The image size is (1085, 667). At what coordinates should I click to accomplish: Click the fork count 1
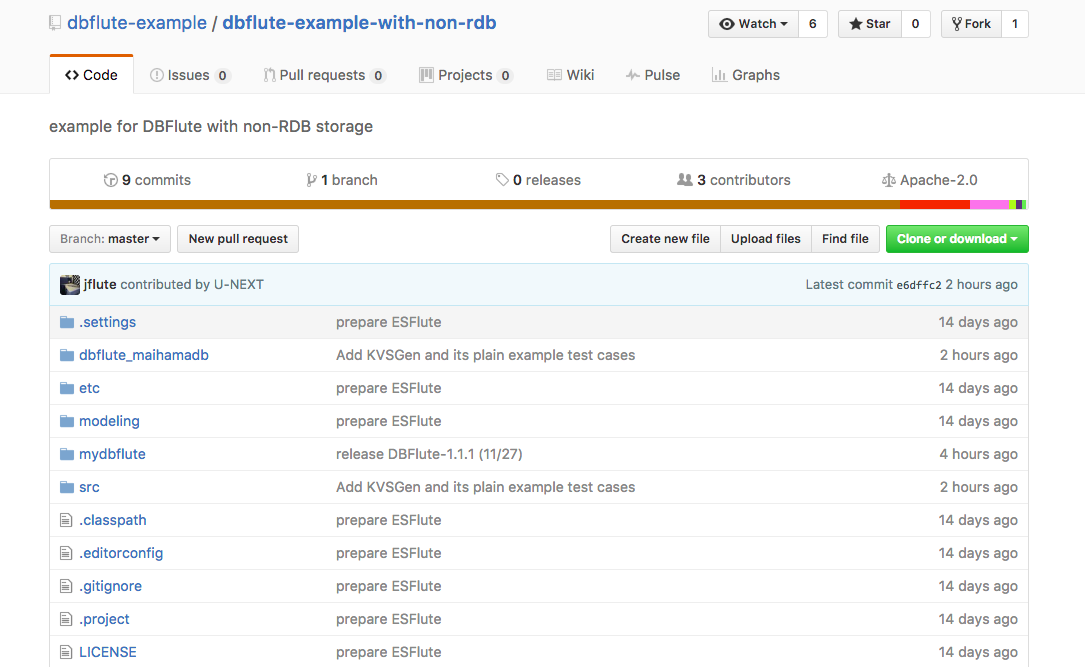point(1015,24)
